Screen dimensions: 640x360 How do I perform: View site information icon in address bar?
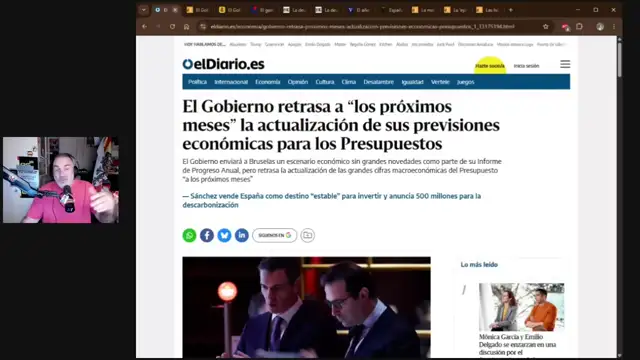click(x=203, y=27)
